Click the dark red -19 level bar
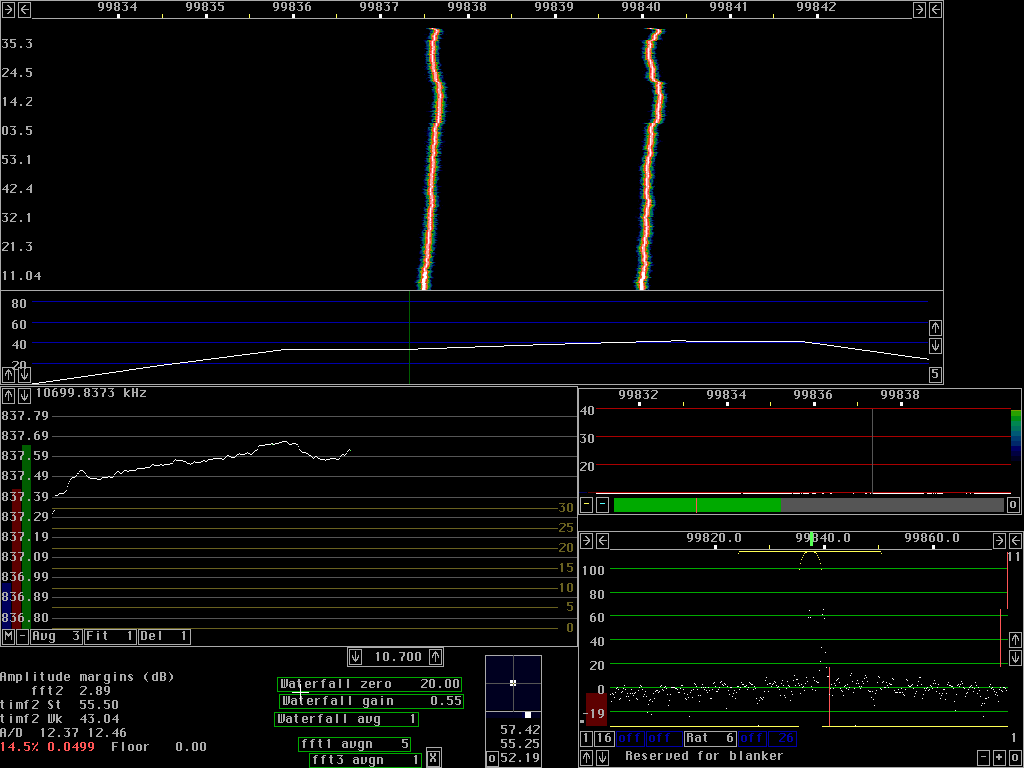Screen dimensions: 1024x768 pos(596,709)
